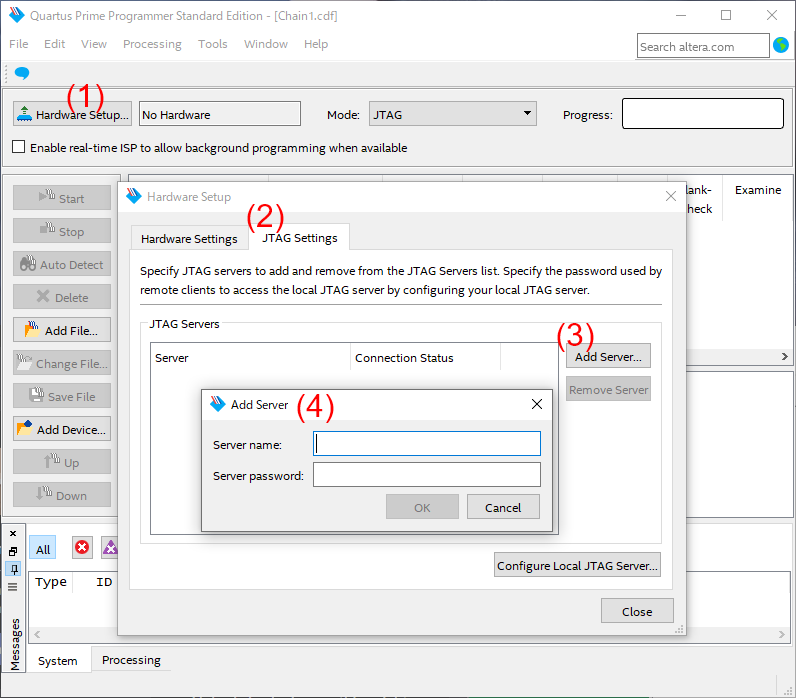Select the JTAG Settings tab
The width and height of the screenshot is (797, 699).
tap(299, 237)
